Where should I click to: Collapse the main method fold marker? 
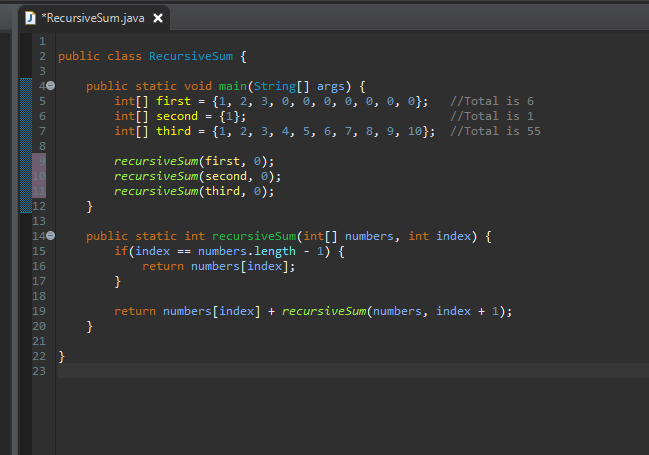(x=50, y=86)
